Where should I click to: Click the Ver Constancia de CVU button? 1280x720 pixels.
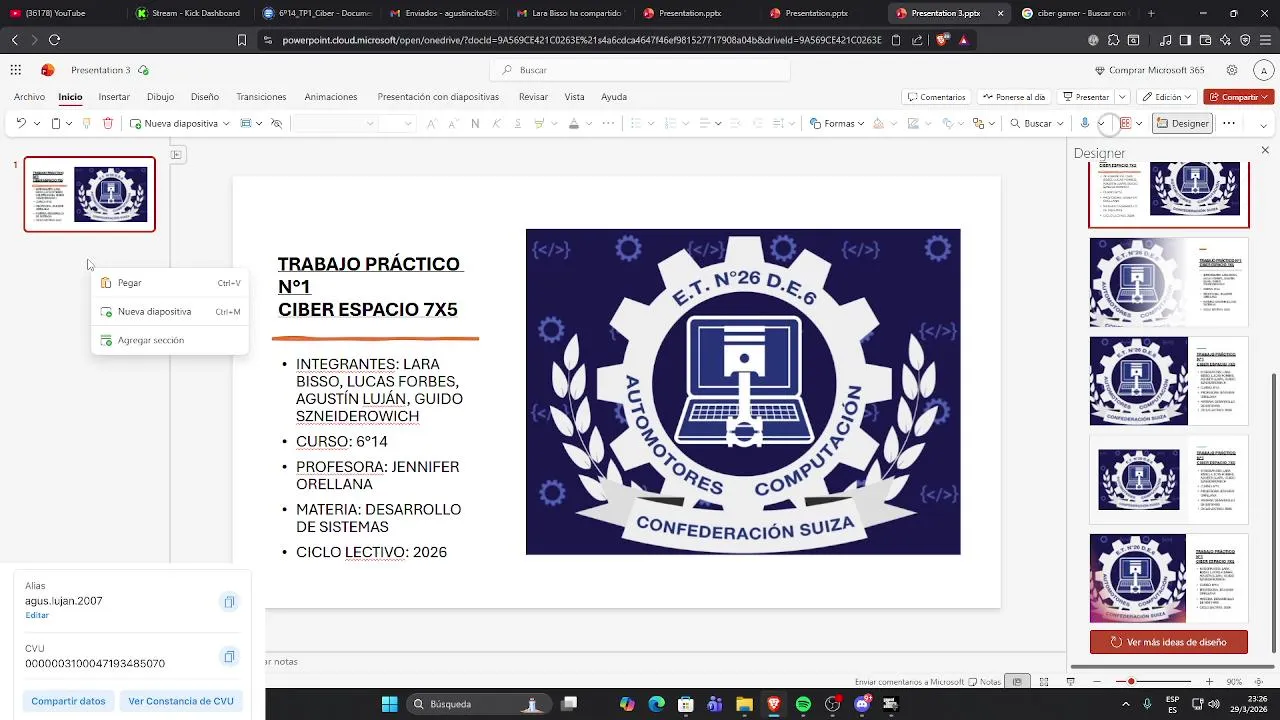click(x=181, y=701)
